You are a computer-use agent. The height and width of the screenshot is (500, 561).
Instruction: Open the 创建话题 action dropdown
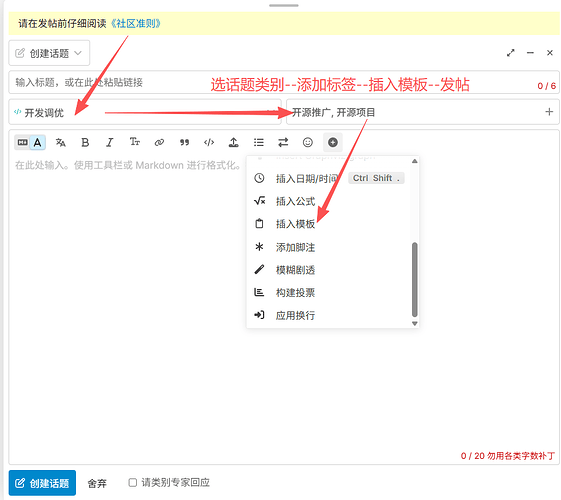click(x=49, y=53)
